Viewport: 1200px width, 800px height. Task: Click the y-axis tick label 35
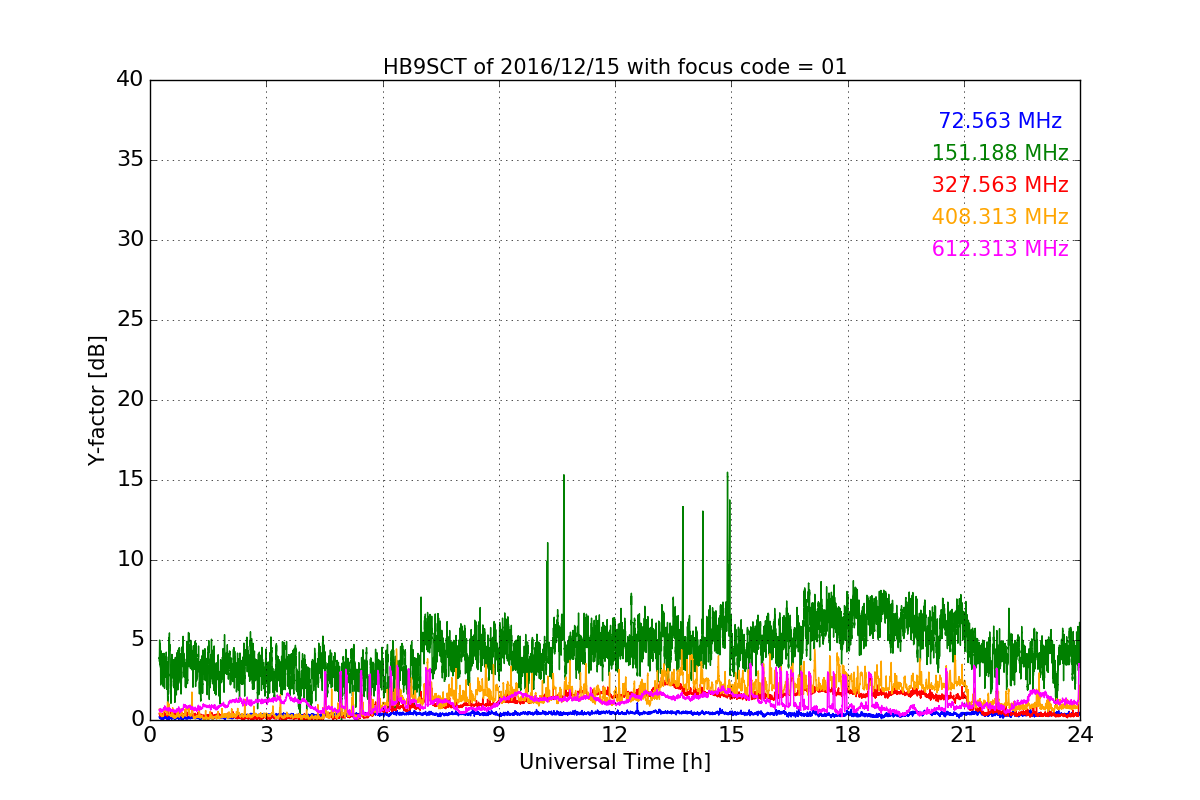(130, 160)
